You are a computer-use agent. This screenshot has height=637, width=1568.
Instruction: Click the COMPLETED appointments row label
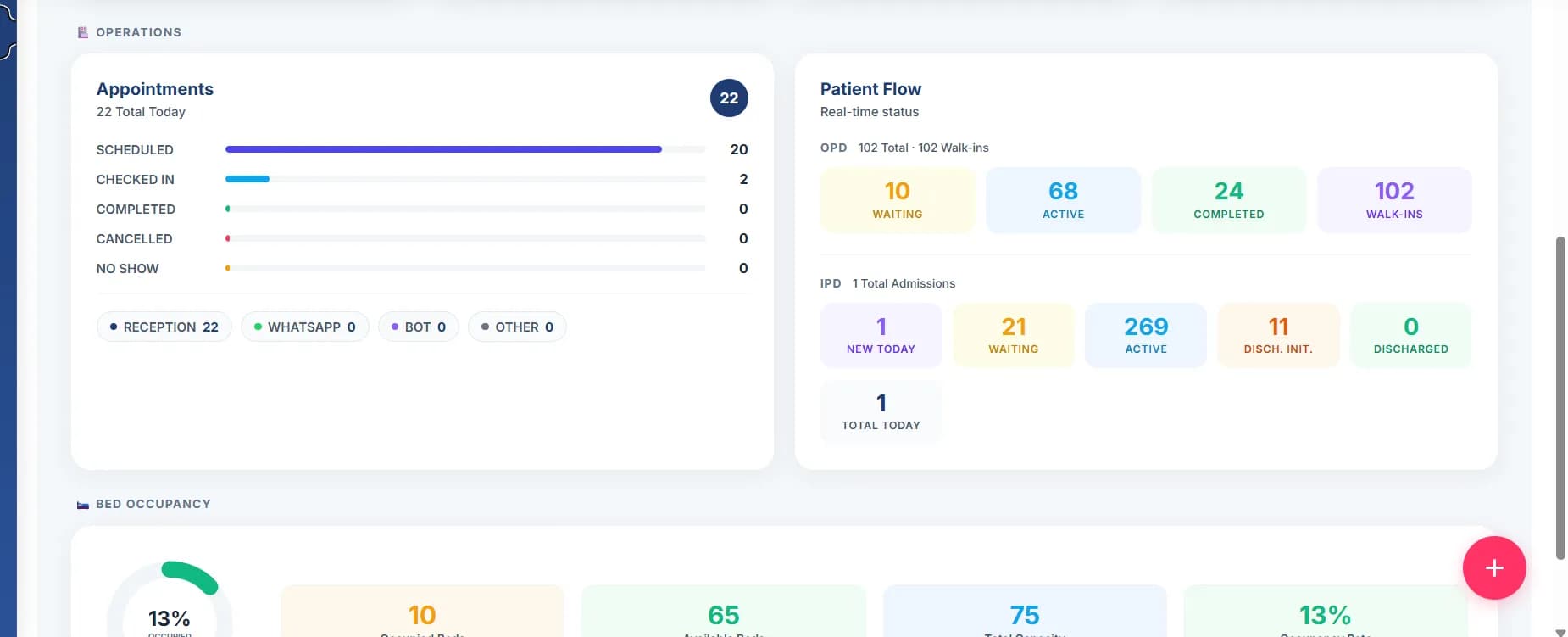pyautogui.click(x=136, y=209)
